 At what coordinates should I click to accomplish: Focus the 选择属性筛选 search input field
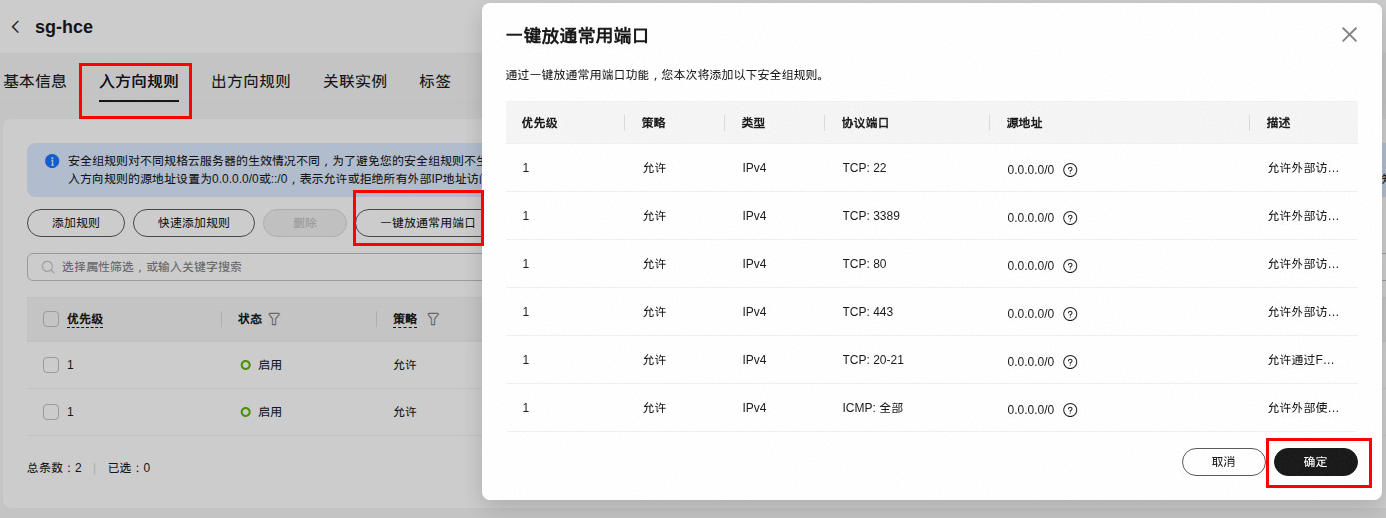tap(256, 267)
